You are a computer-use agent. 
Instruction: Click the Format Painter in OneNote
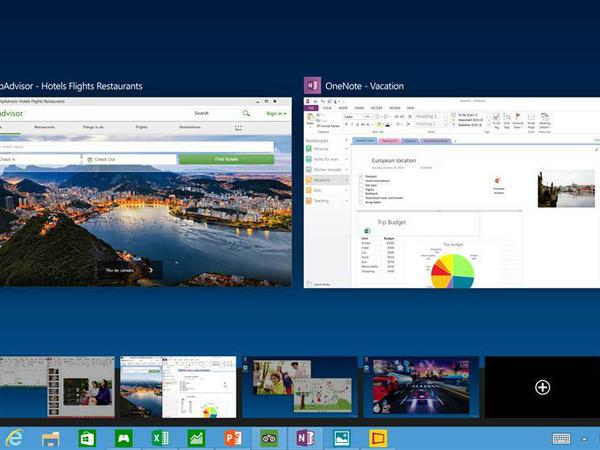pyautogui.click(x=328, y=126)
